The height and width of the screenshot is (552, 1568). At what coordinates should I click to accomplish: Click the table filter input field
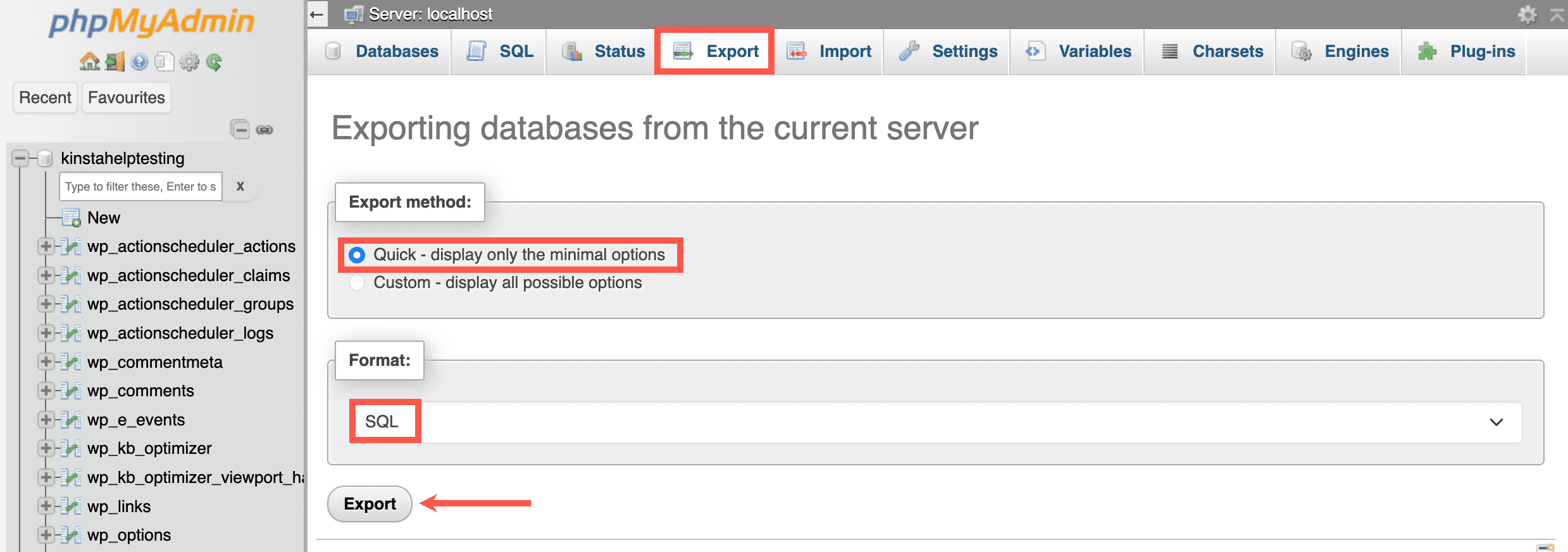pos(140,187)
